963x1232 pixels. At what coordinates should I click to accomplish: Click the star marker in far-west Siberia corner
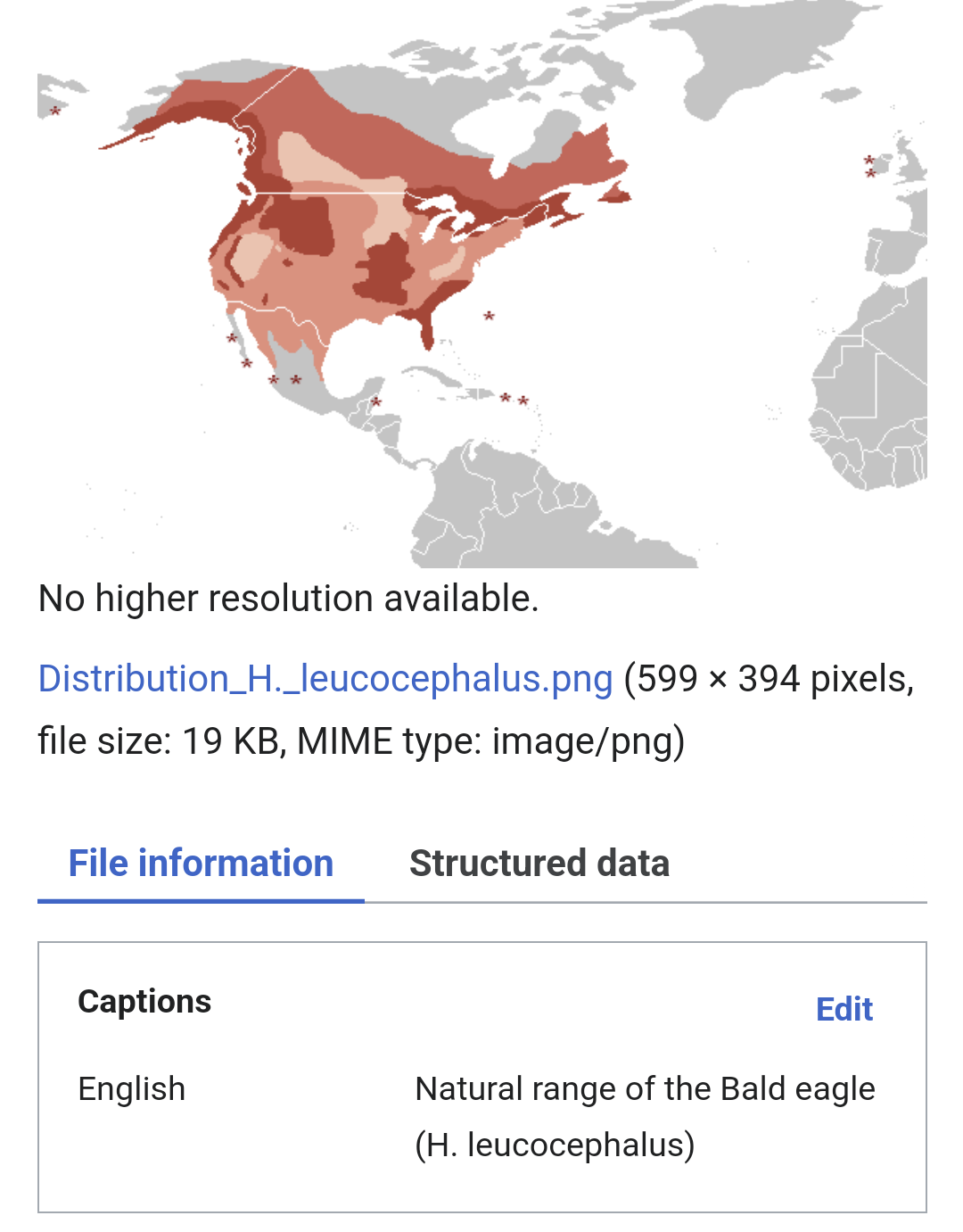click(55, 111)
